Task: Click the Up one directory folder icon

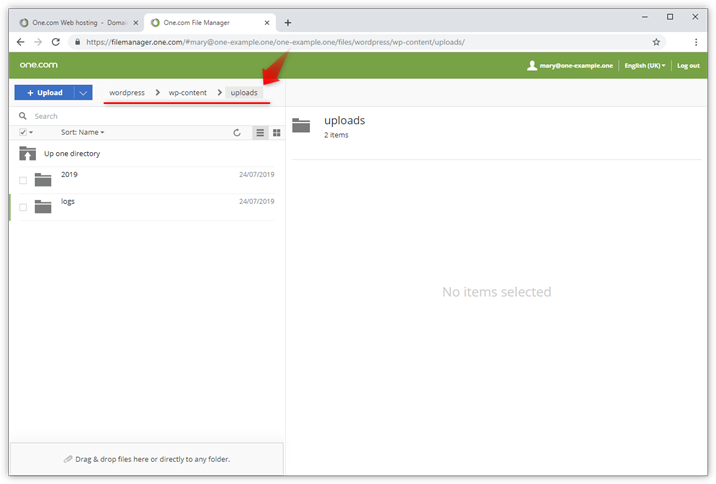Action: point(27,154)
